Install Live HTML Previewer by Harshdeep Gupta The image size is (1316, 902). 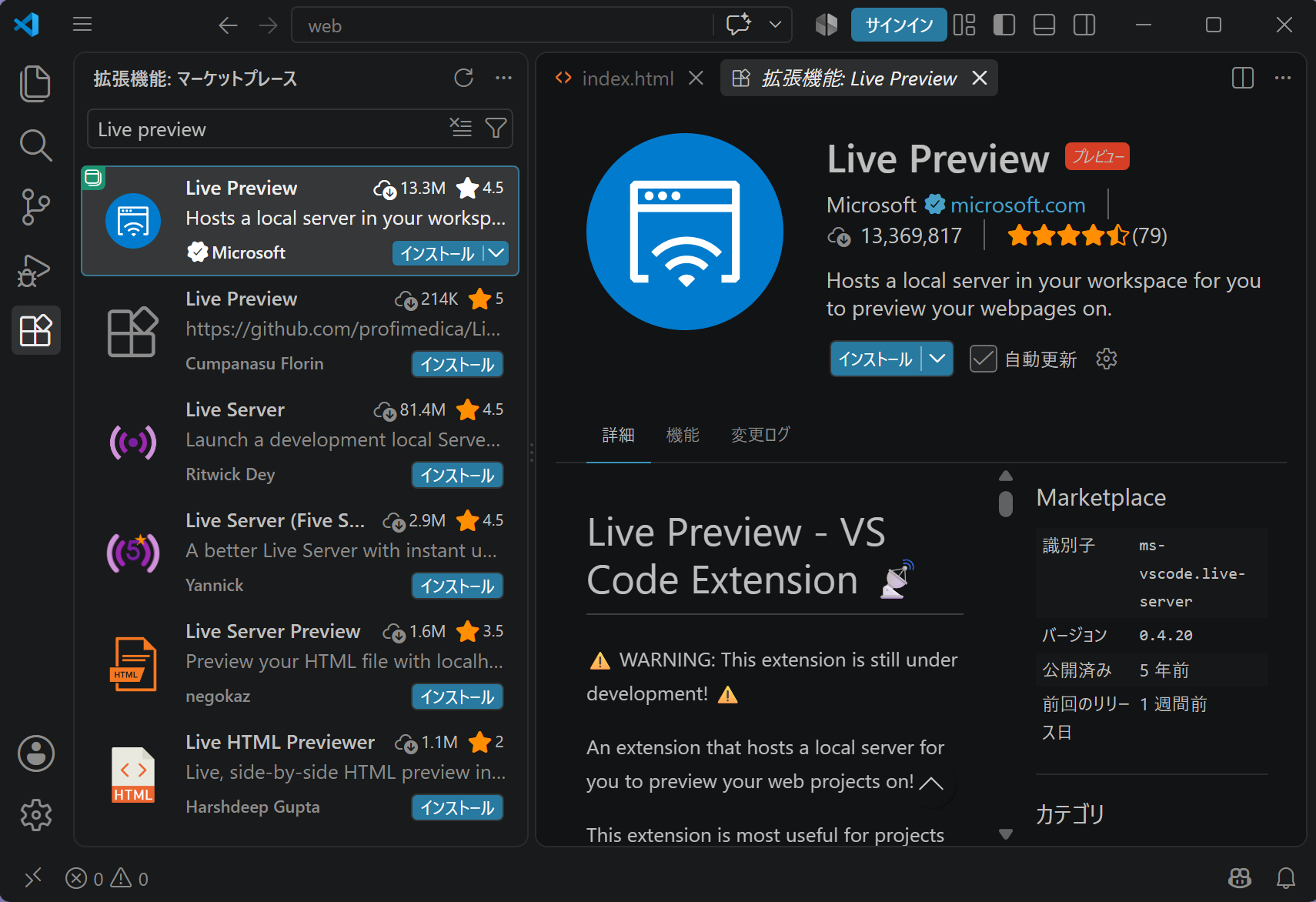coord(457,807)
